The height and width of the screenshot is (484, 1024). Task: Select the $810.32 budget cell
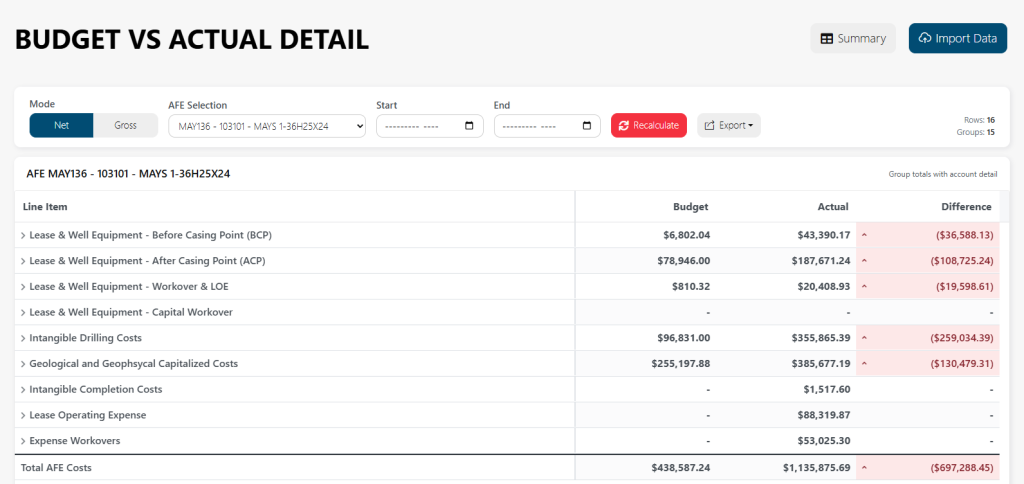pyautogui.click(x=645, y=287)
